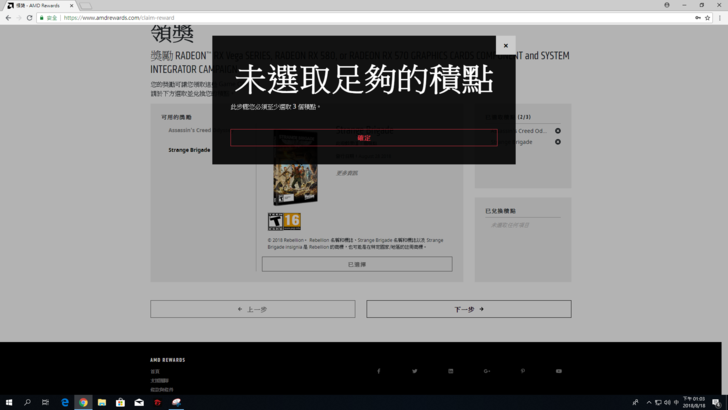This screenshot has width=728, height=410.
Task: Remove Strange Brigade from selected rewards
Action: (x=558, y=142)
